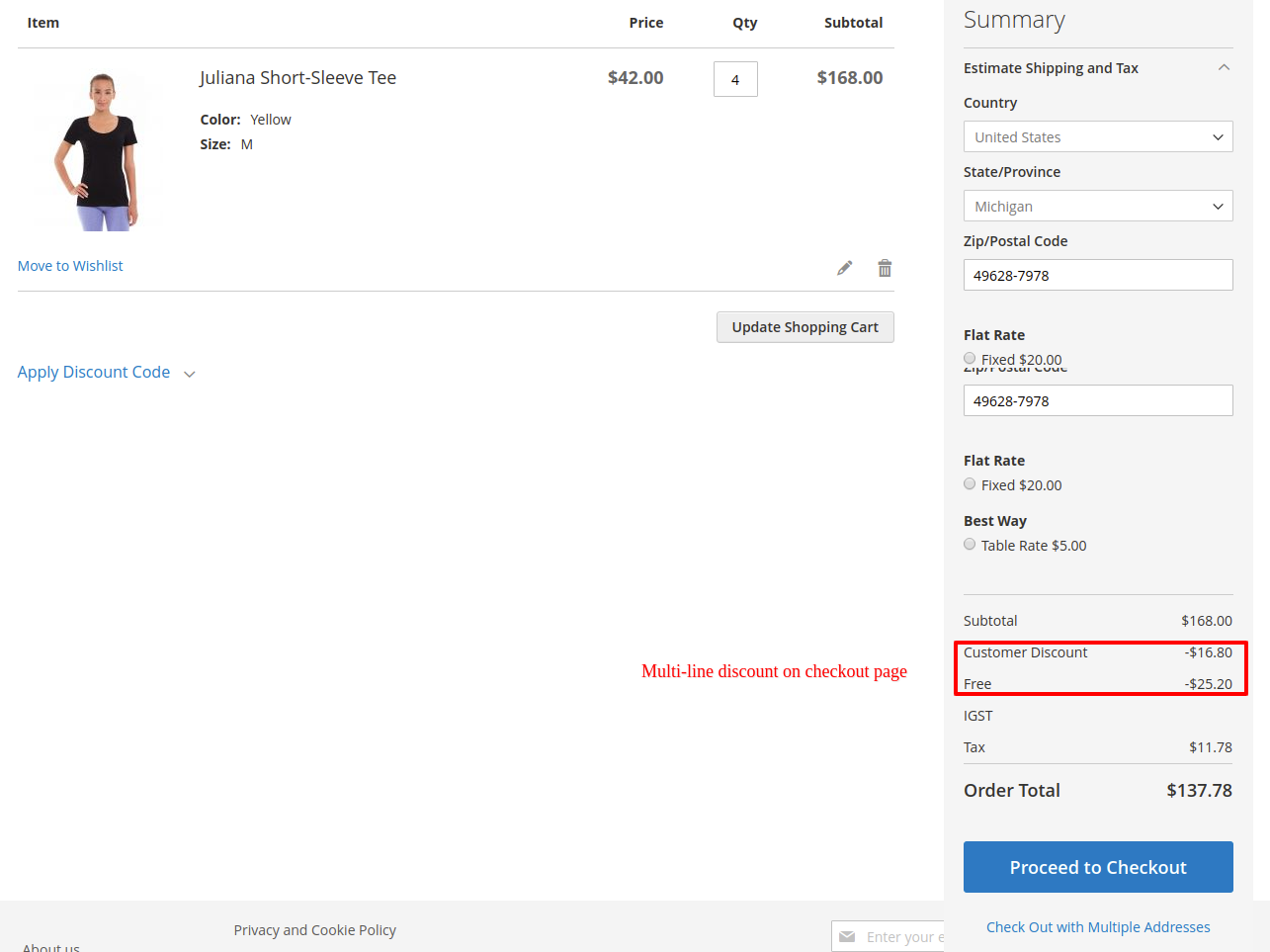Click the pencil edit item icon
Image resolution: width=1270 pixels, height=952 pixels.
coord(844,268)
